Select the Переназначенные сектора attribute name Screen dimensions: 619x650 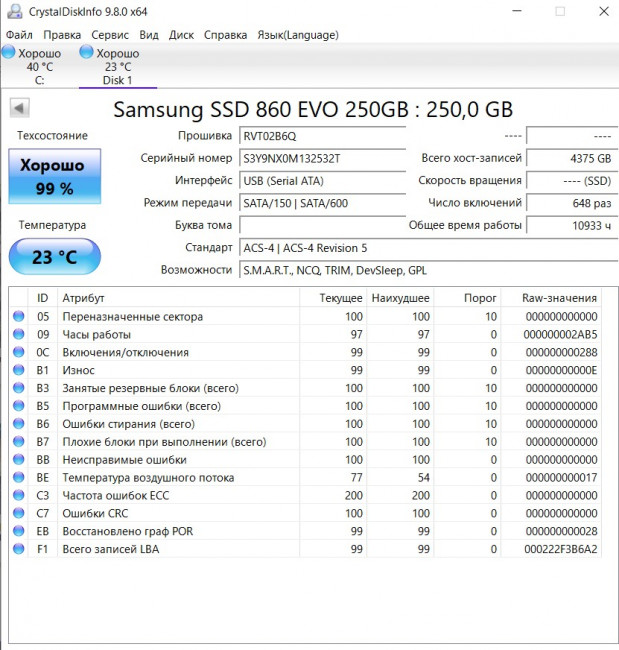[133, 317]
